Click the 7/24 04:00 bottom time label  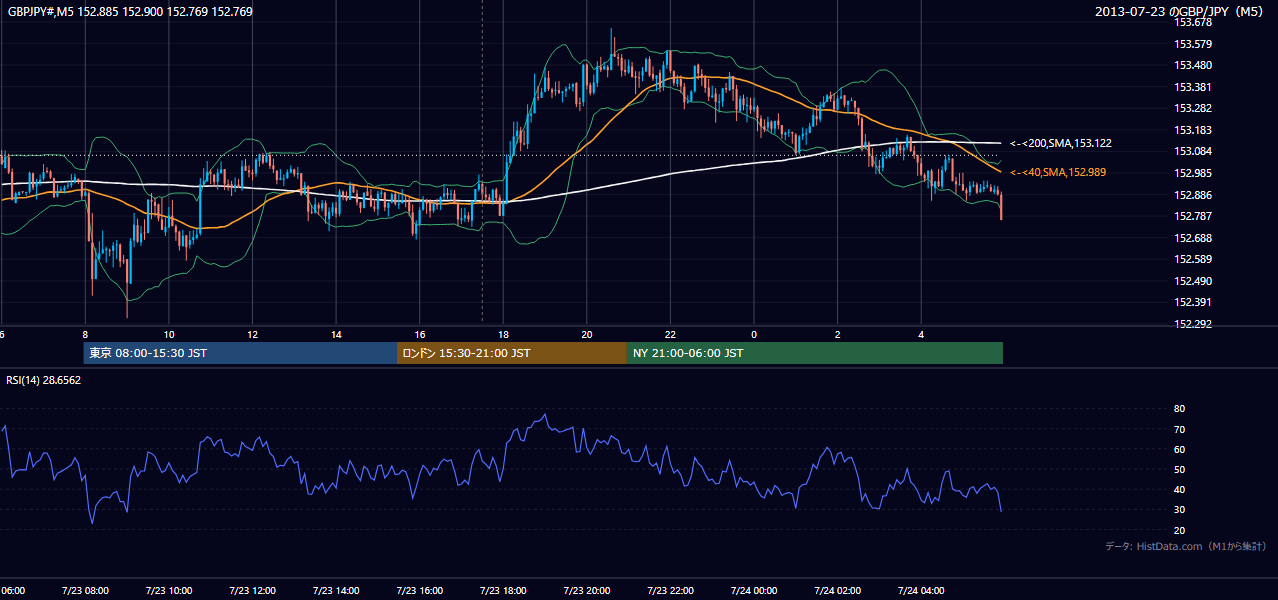point(921,591)
